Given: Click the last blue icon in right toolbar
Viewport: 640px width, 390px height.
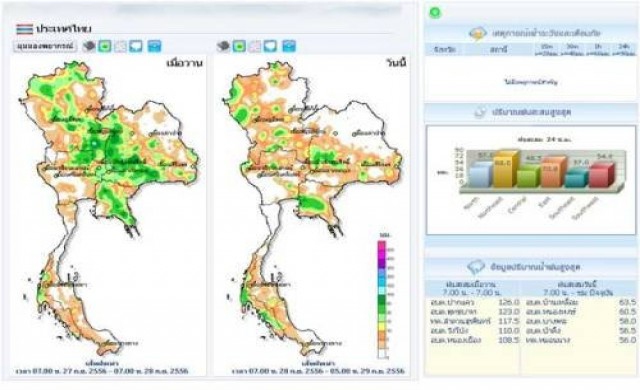Looking at the screenshot, I should click(x=289, y=46).
